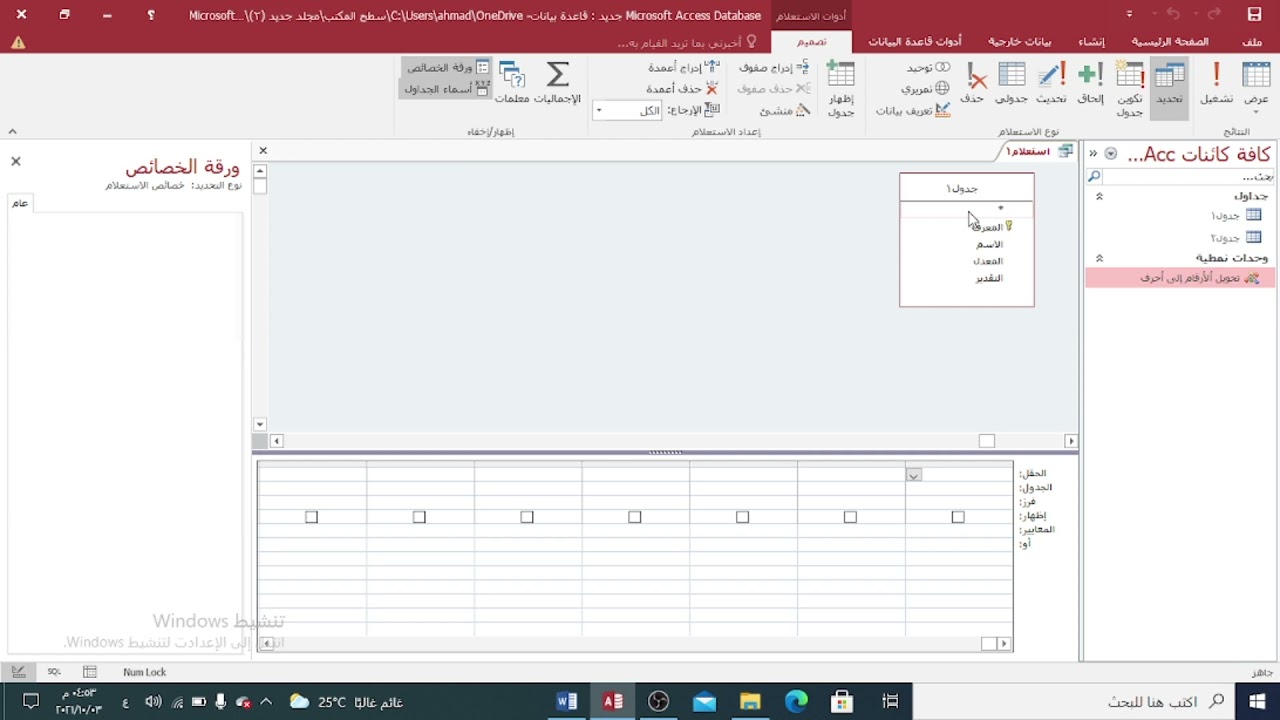Tick the Show checkbox in third grid column

(742, 517)
